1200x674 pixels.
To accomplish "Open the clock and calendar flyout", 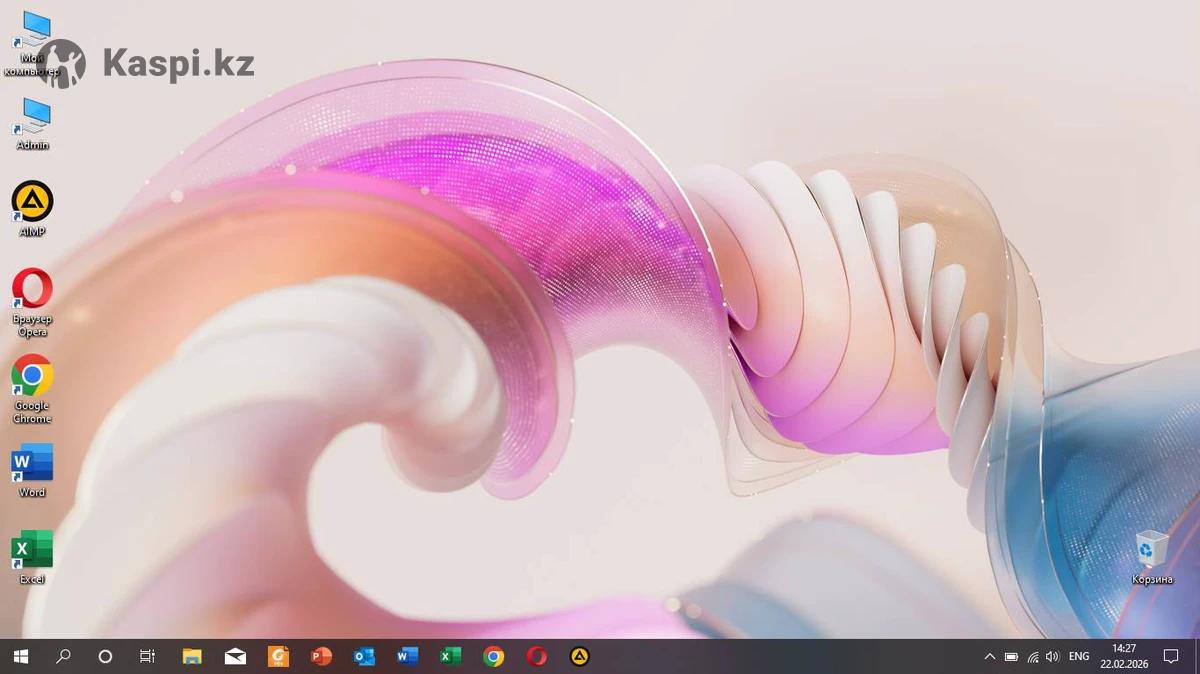I will [1124, 656].
